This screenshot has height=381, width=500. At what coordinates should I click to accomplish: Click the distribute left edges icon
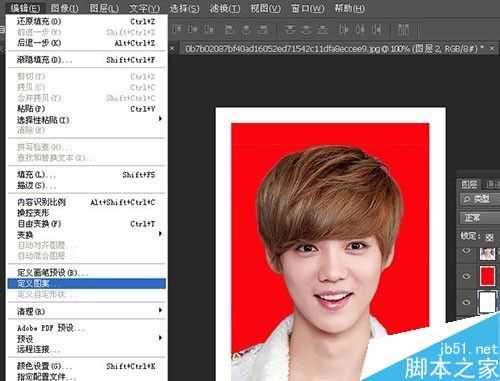click(x=343, y=30)
